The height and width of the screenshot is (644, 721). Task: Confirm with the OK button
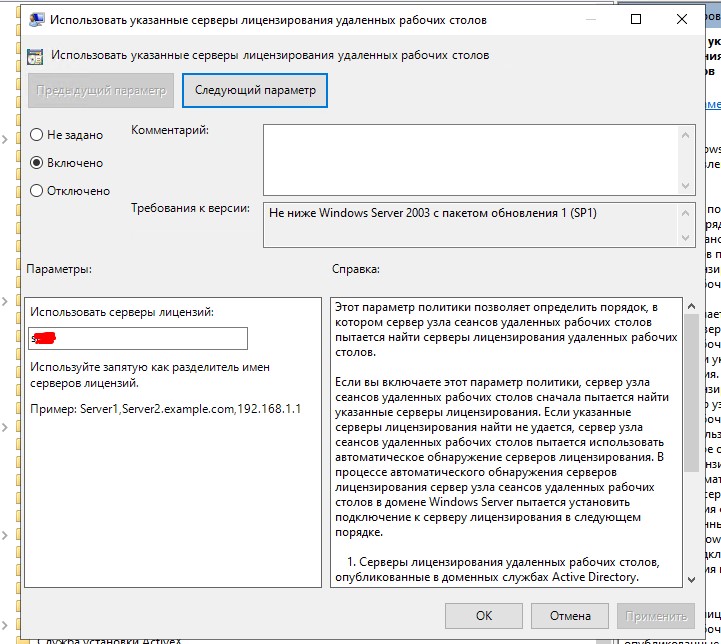coord(484,616)
